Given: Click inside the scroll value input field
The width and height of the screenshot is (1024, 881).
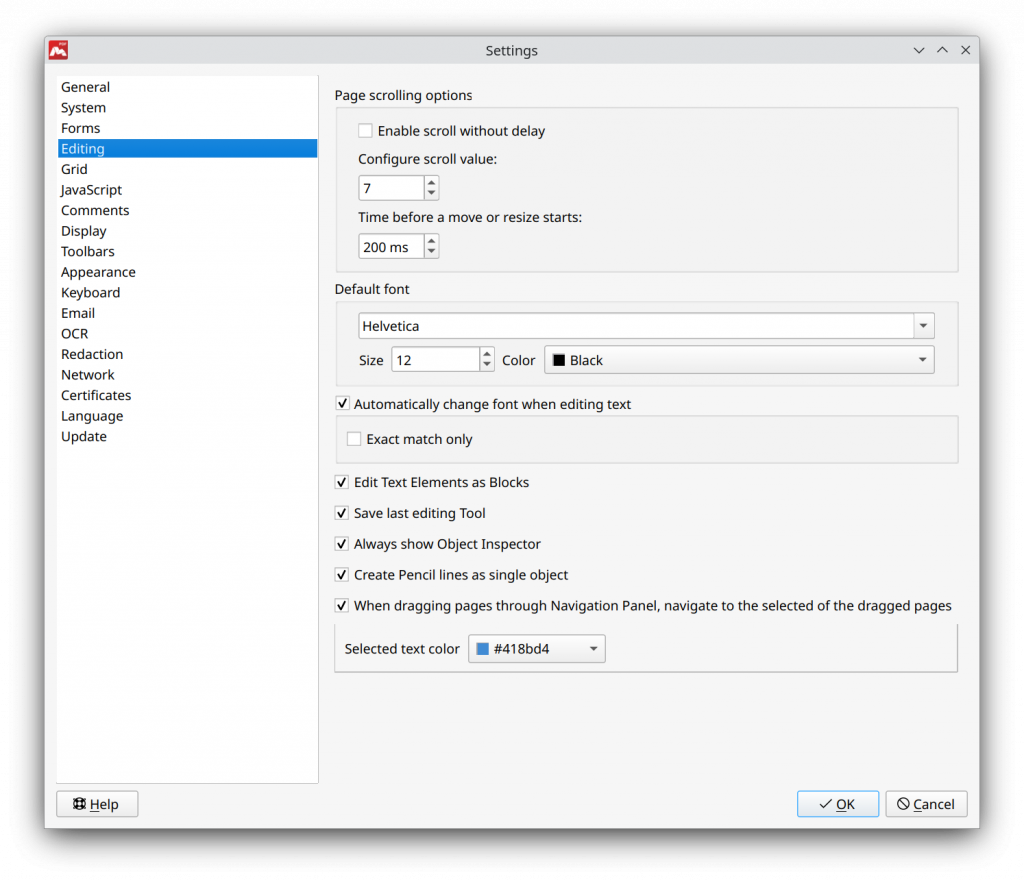Looking at the screenshot, I should [390, 187].
